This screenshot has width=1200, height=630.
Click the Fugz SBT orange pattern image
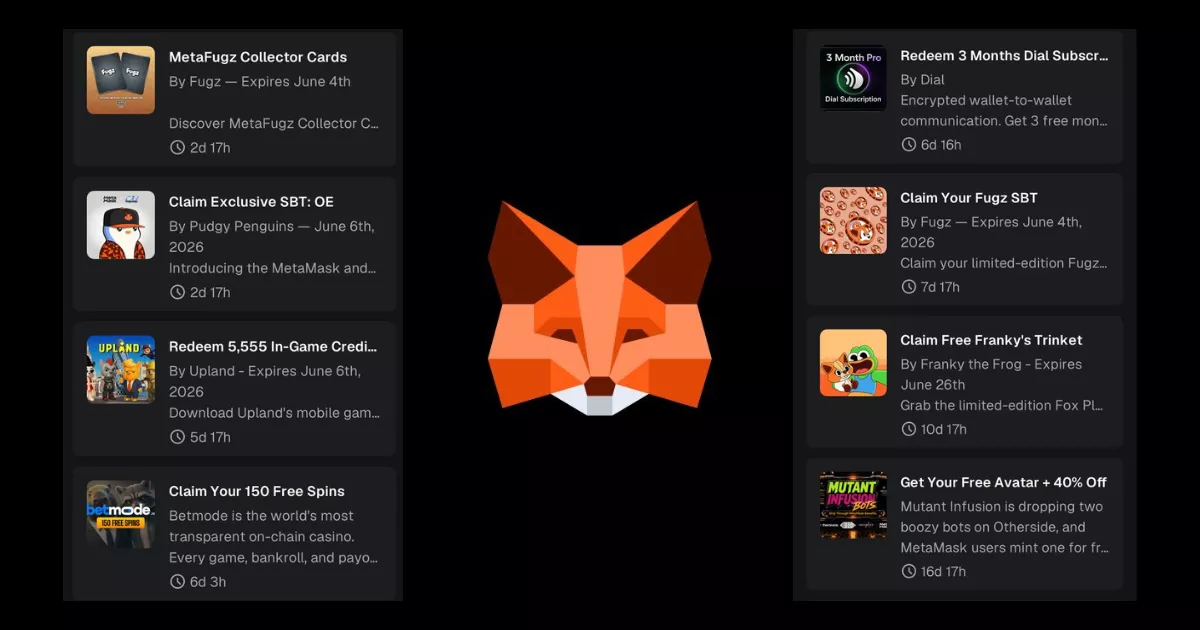853,220
